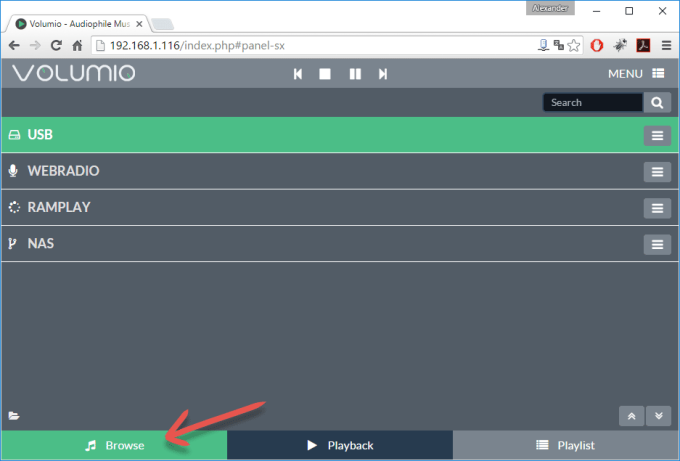680x461 pixels.
Task: Open a new browser tab
Action: click(x=163, y=24)
